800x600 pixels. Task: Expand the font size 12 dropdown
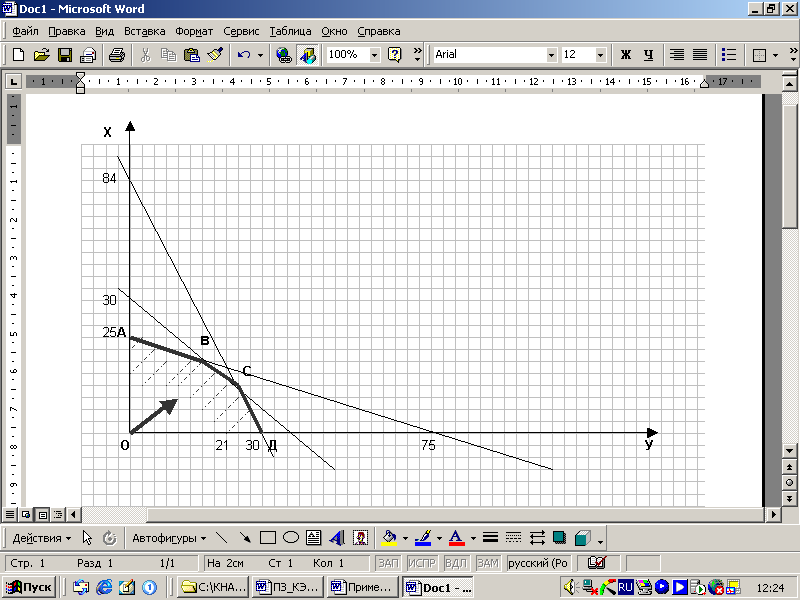(600, 55)
